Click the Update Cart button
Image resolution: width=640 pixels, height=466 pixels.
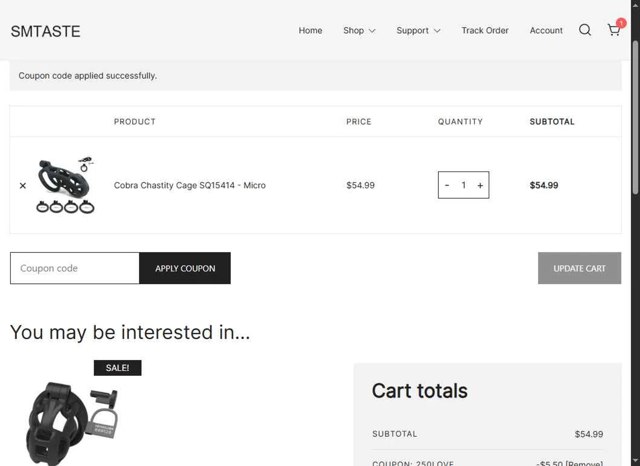[579, 268]
